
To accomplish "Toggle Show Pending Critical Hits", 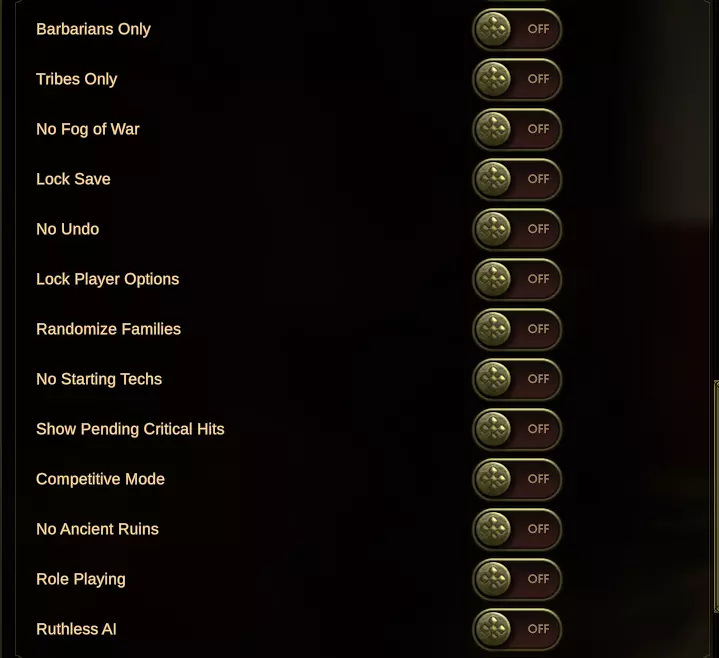I will tap(517, 429).
